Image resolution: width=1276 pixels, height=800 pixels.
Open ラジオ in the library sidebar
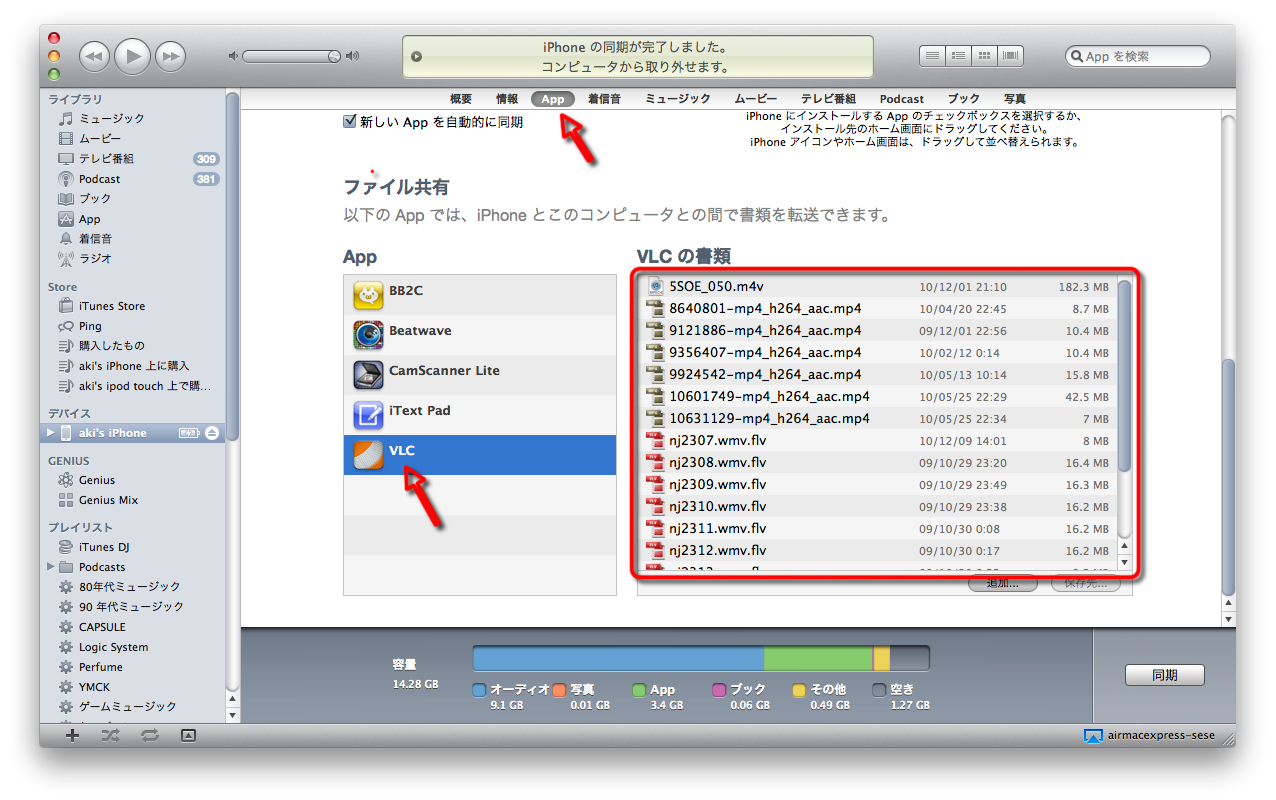tap(95, 258)
